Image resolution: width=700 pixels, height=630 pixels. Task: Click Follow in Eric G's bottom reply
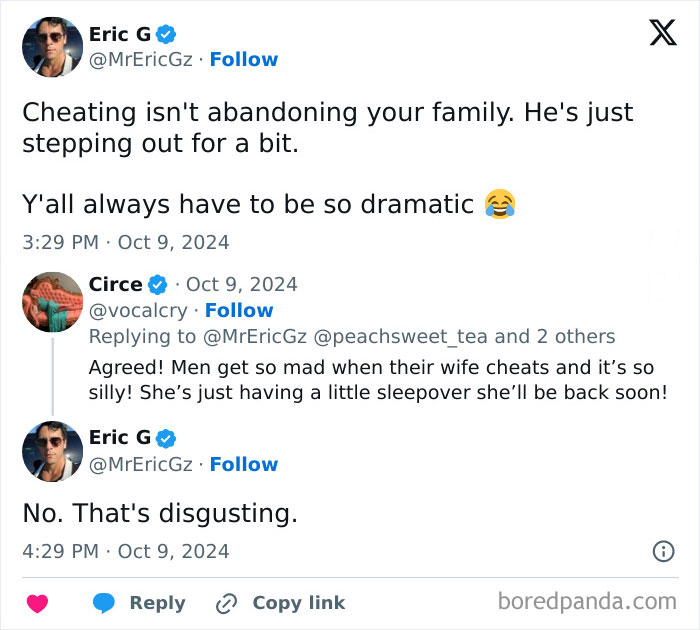coord(243,464)
